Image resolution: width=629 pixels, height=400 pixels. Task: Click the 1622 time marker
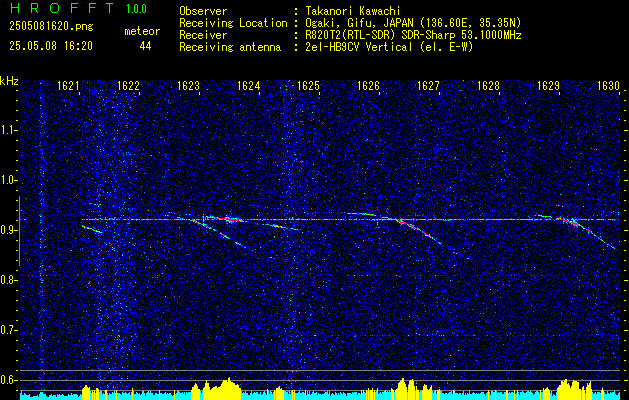coord(128,85)
